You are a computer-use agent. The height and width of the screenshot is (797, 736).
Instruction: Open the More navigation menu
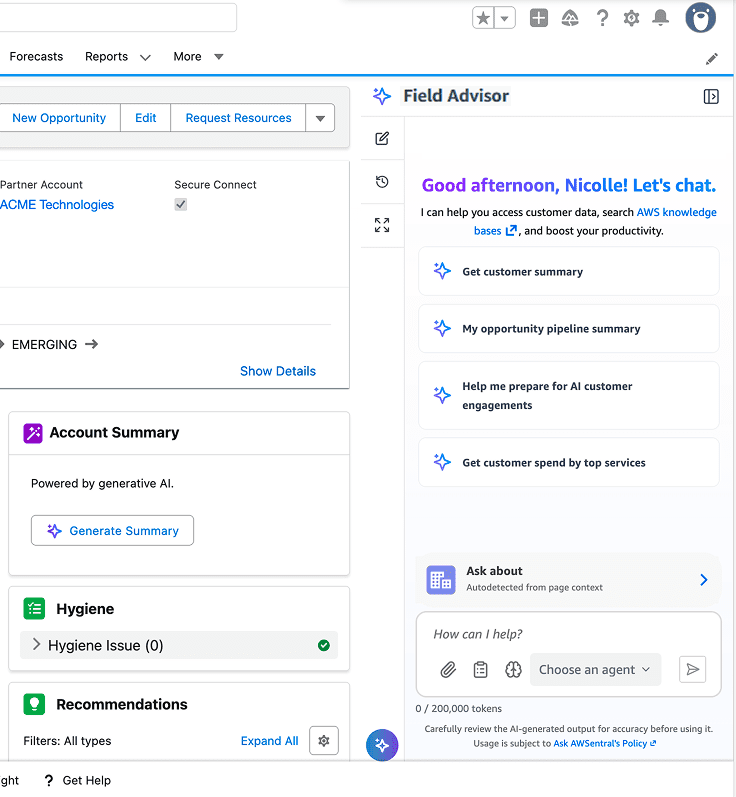[198, 56]
